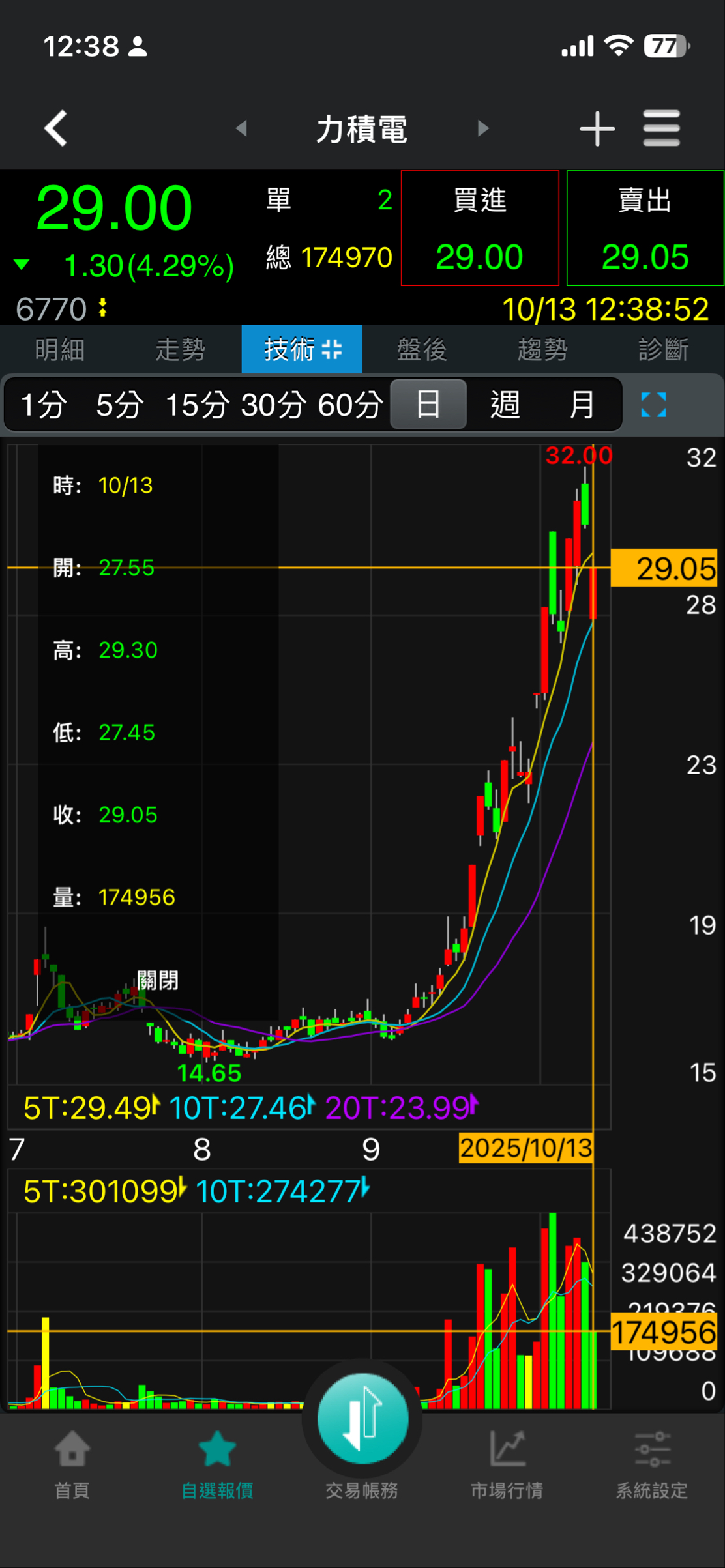This screenshot has width=725, height=1568.
Task: Tap the timestamp 10/13 12:38:52
Action: click(x=606, y=309)
